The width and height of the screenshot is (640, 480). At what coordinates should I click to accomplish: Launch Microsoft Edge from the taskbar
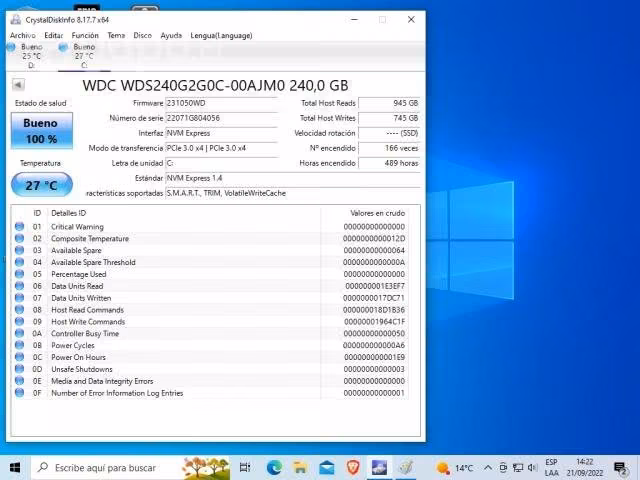pos(274,468)
